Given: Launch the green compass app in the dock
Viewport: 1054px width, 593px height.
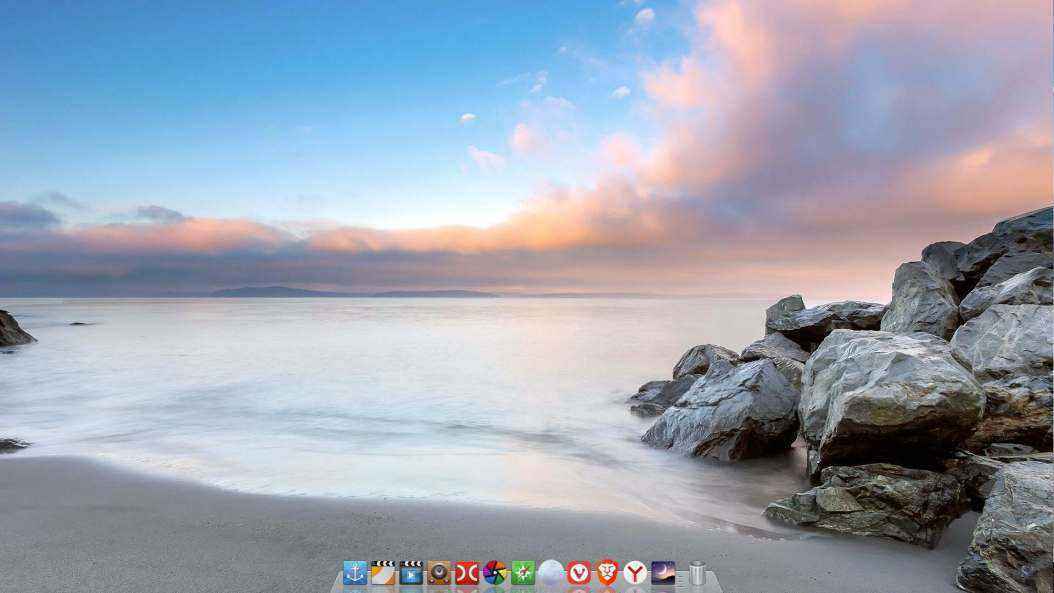Looking at the screenshot, I should tap(523, 573).
